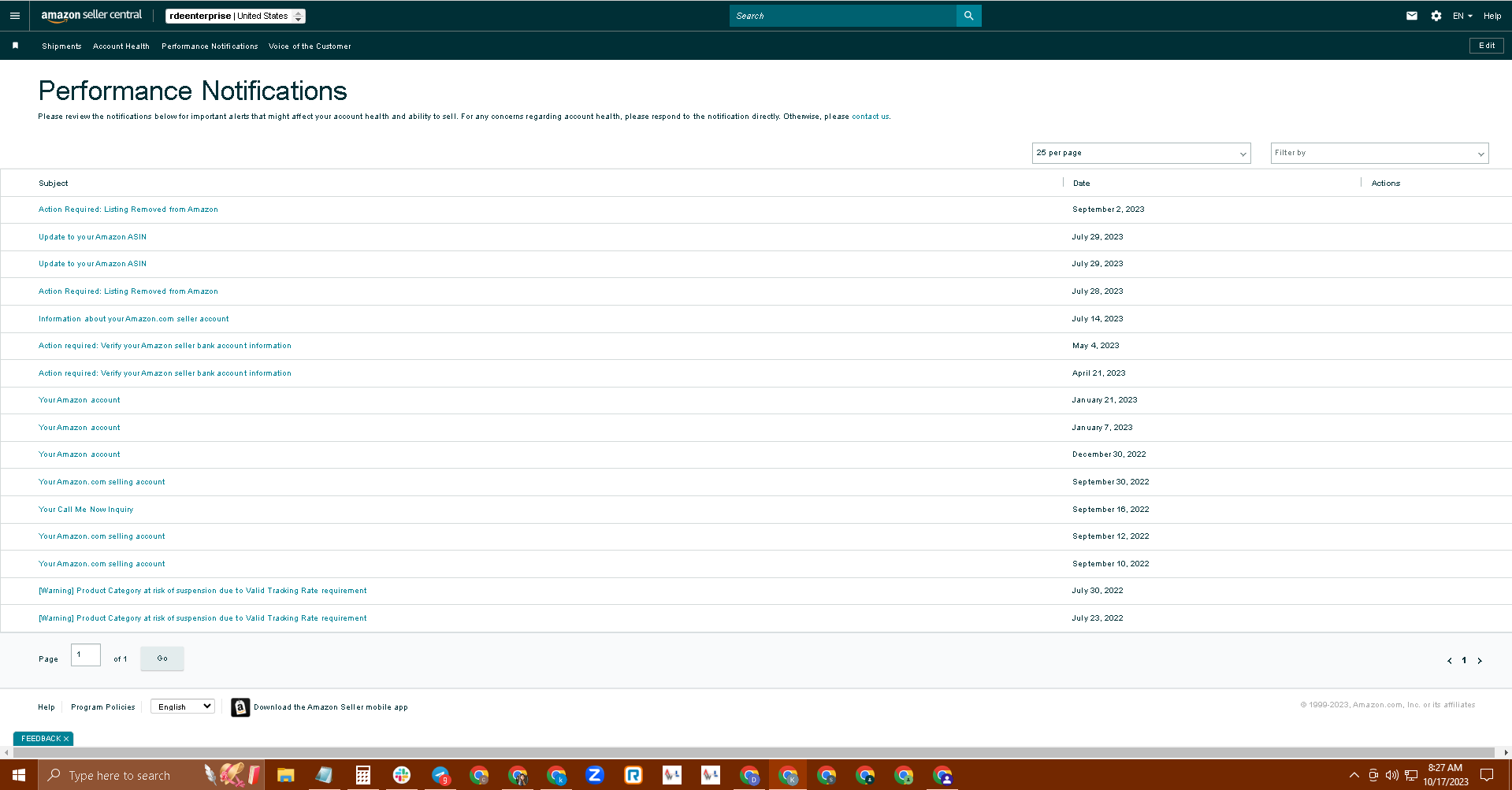
Task: Expand the 25 per page dropdown
Action: (x=1141, y=153)
